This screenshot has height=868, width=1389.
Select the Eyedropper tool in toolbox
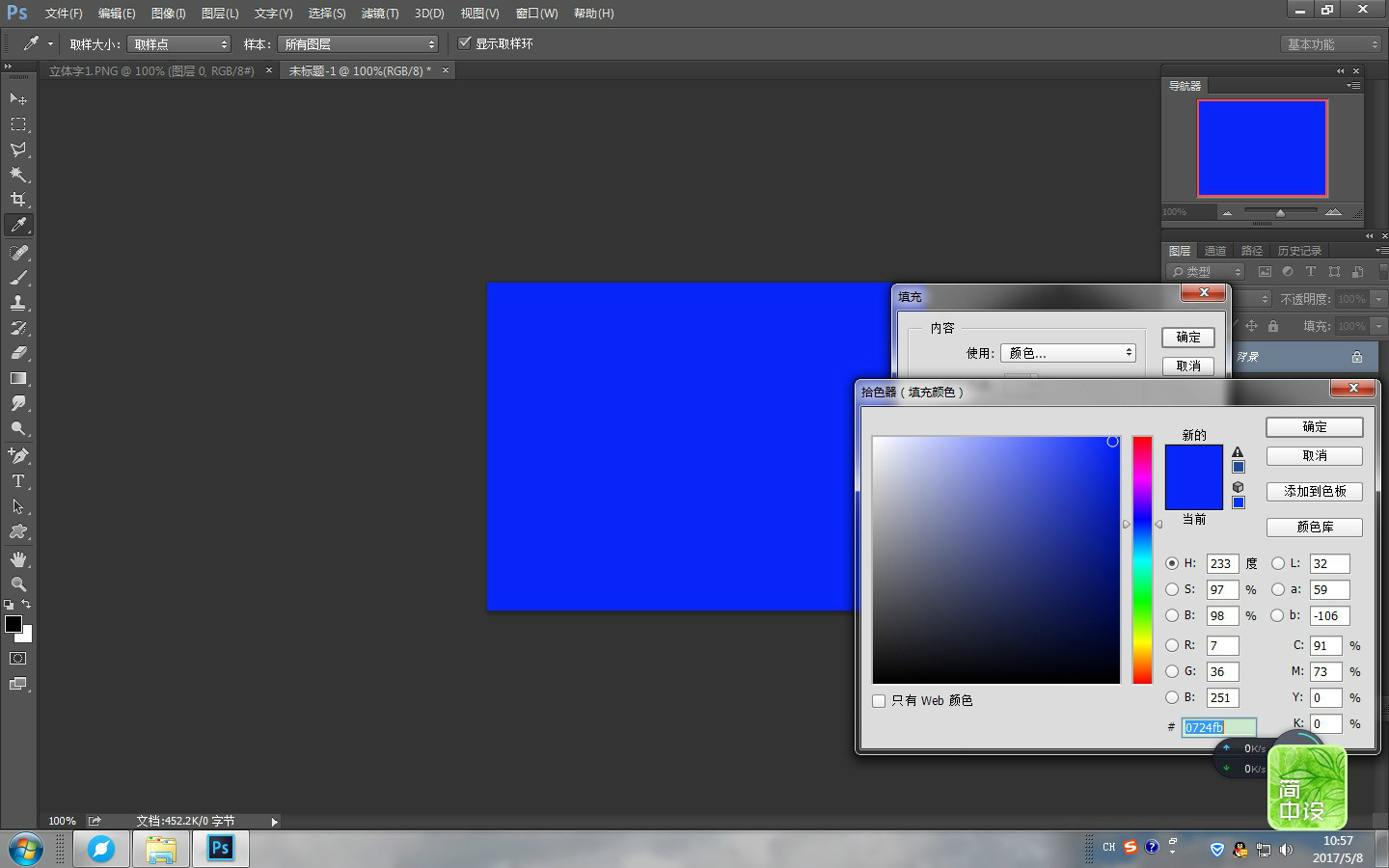[x=18, y=225]
